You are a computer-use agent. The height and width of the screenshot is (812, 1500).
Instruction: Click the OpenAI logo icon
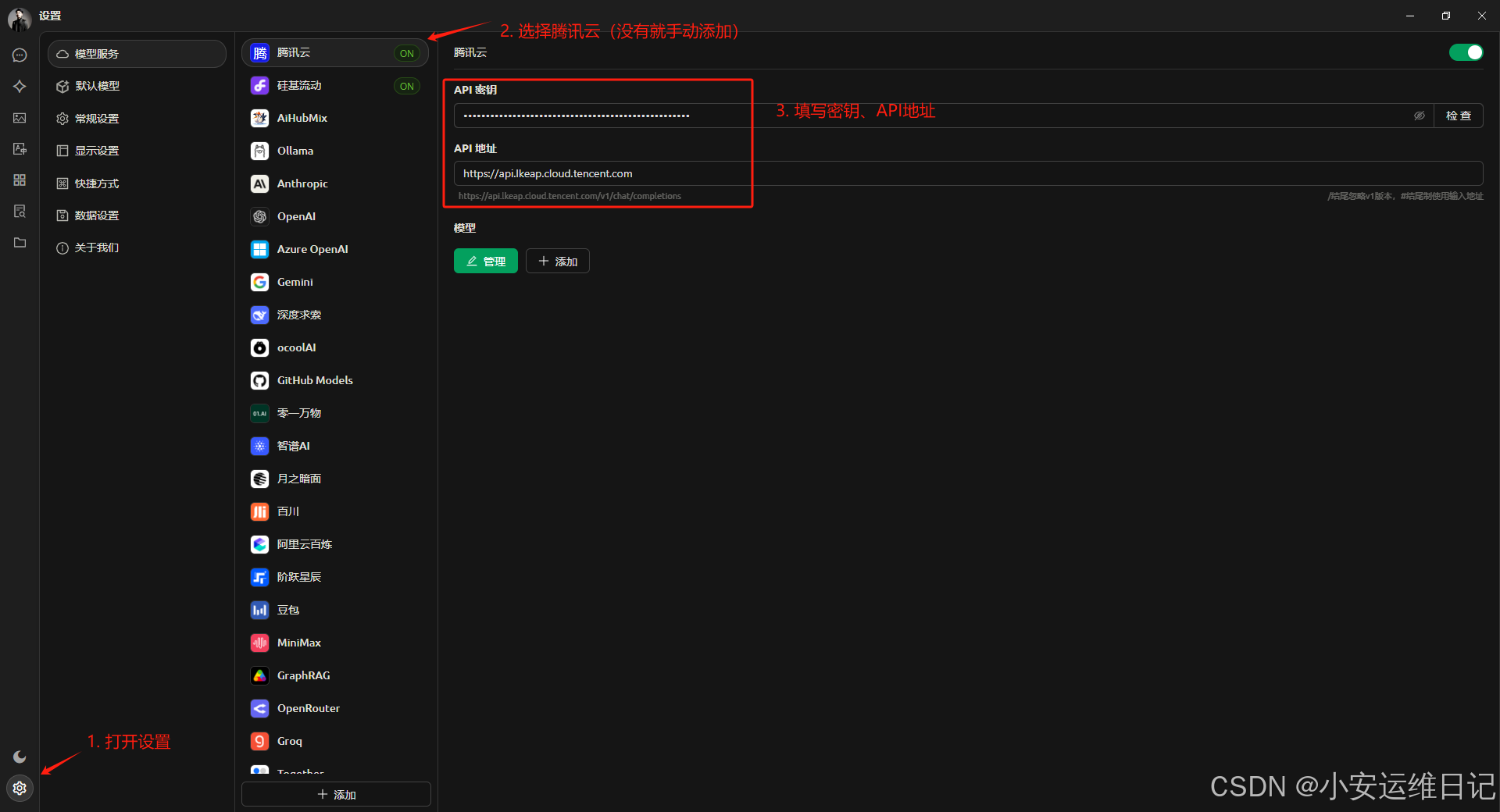tap(260, 217)
